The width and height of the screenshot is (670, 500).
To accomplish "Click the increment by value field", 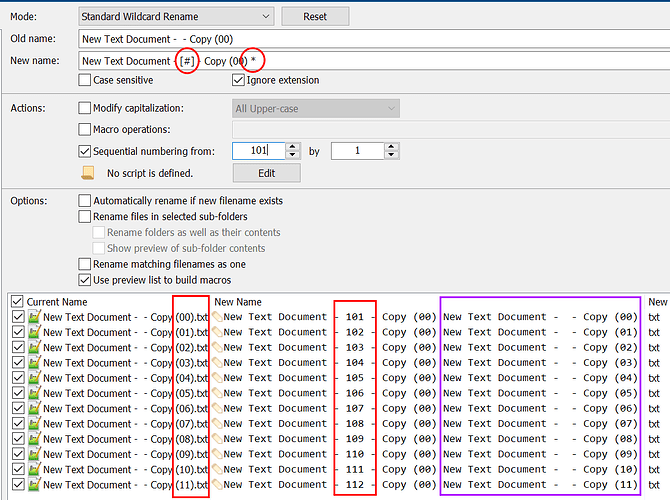I will point(357,151).
